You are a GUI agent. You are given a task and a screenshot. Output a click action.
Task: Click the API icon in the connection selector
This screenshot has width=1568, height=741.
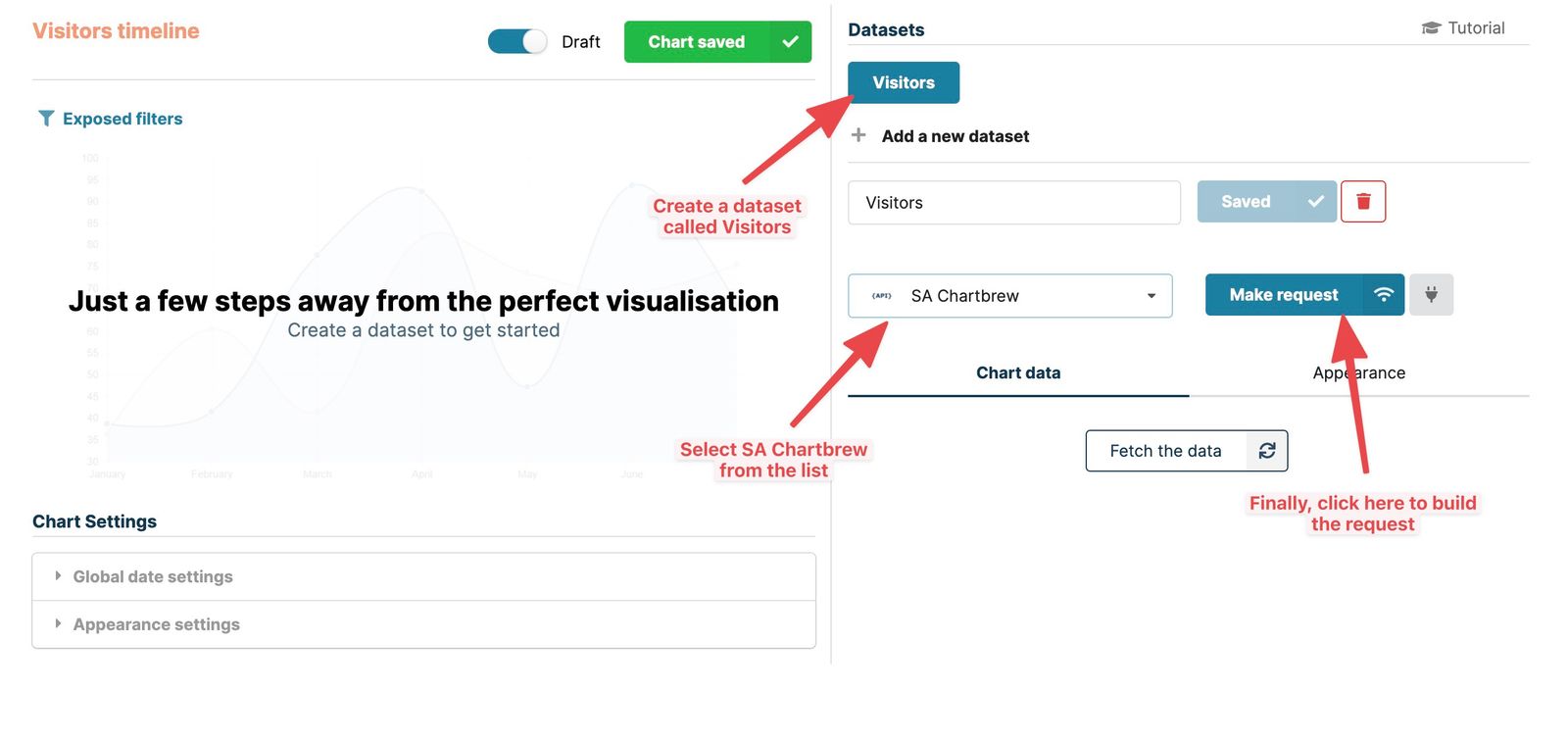pos(881,295)
